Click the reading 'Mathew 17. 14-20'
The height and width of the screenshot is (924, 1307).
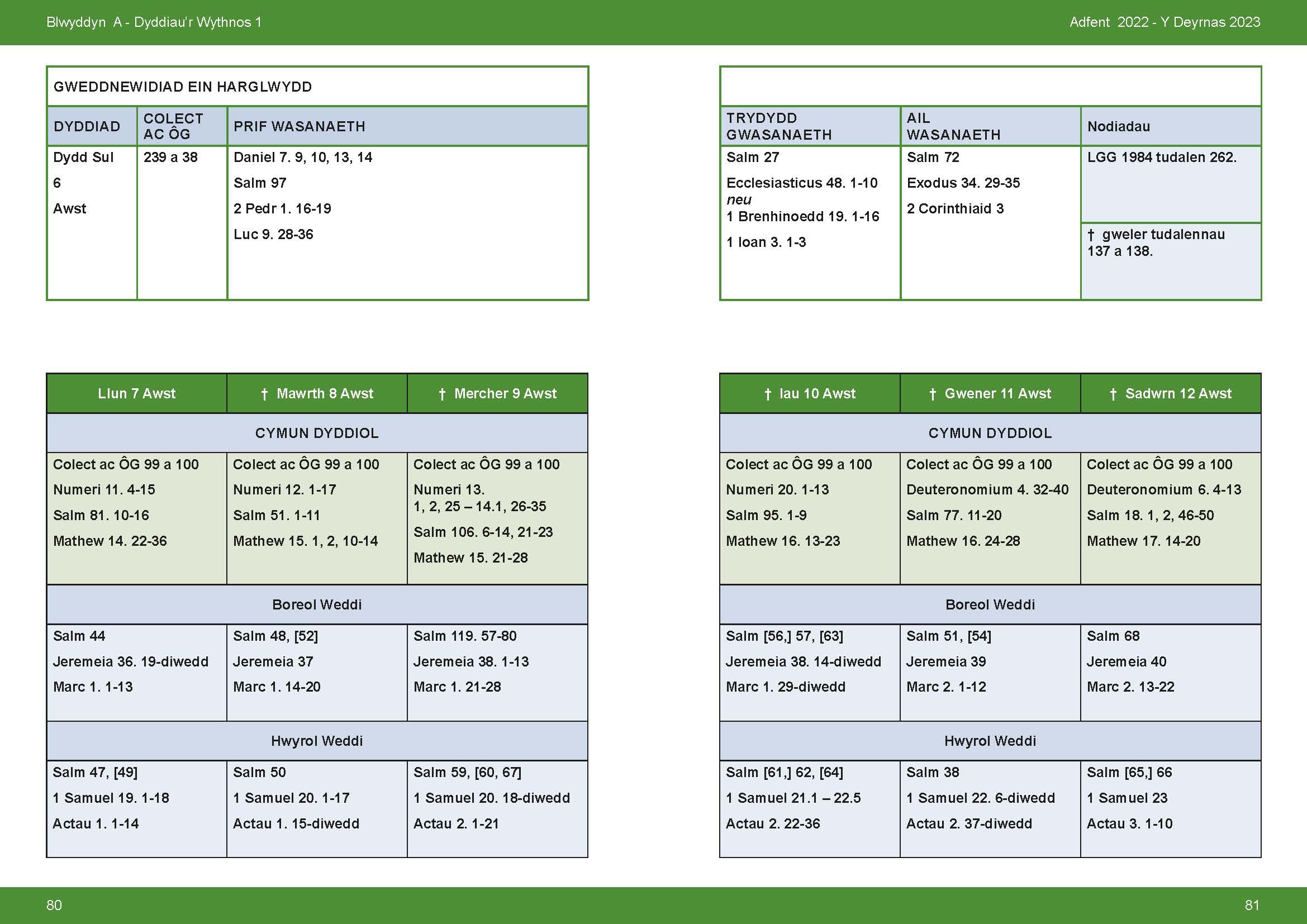(x=1144, y=541)
